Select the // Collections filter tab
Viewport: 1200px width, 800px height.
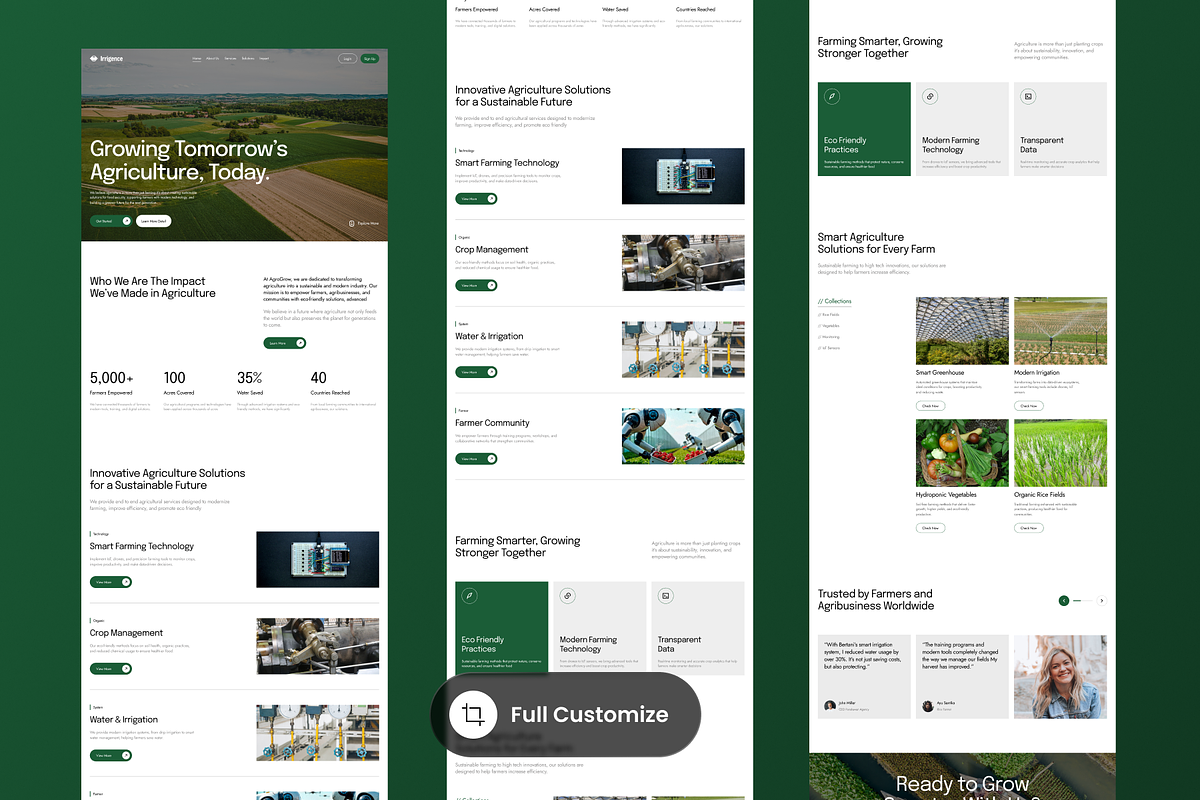point(835,301)
